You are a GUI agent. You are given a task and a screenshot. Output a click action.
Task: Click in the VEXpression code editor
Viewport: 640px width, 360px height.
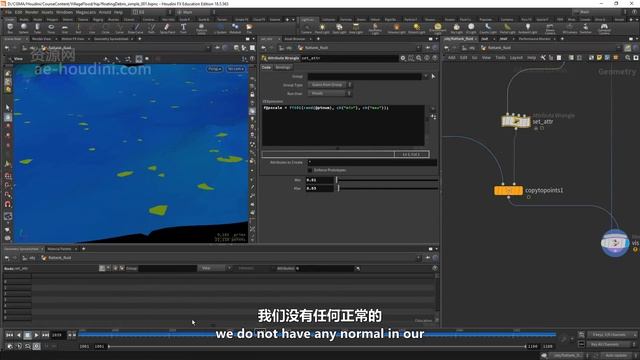[343, 125]
